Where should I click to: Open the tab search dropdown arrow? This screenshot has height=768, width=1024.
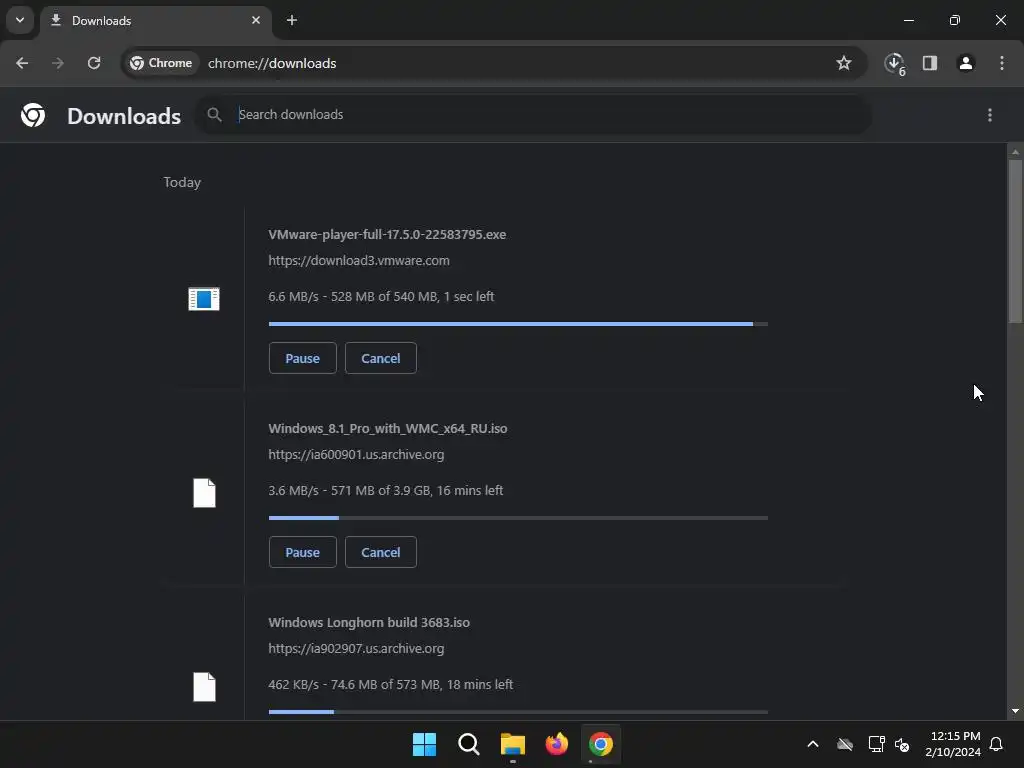coord(20,20)
